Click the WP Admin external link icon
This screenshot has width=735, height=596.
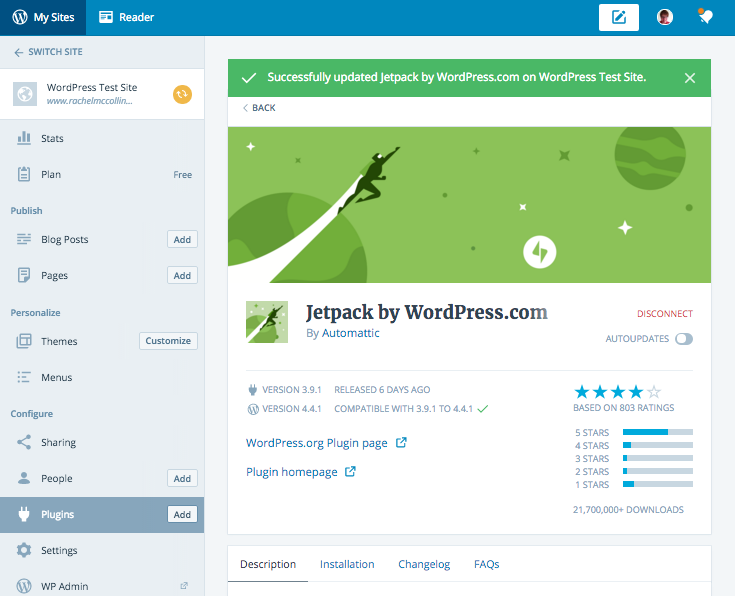pos(184,586)
